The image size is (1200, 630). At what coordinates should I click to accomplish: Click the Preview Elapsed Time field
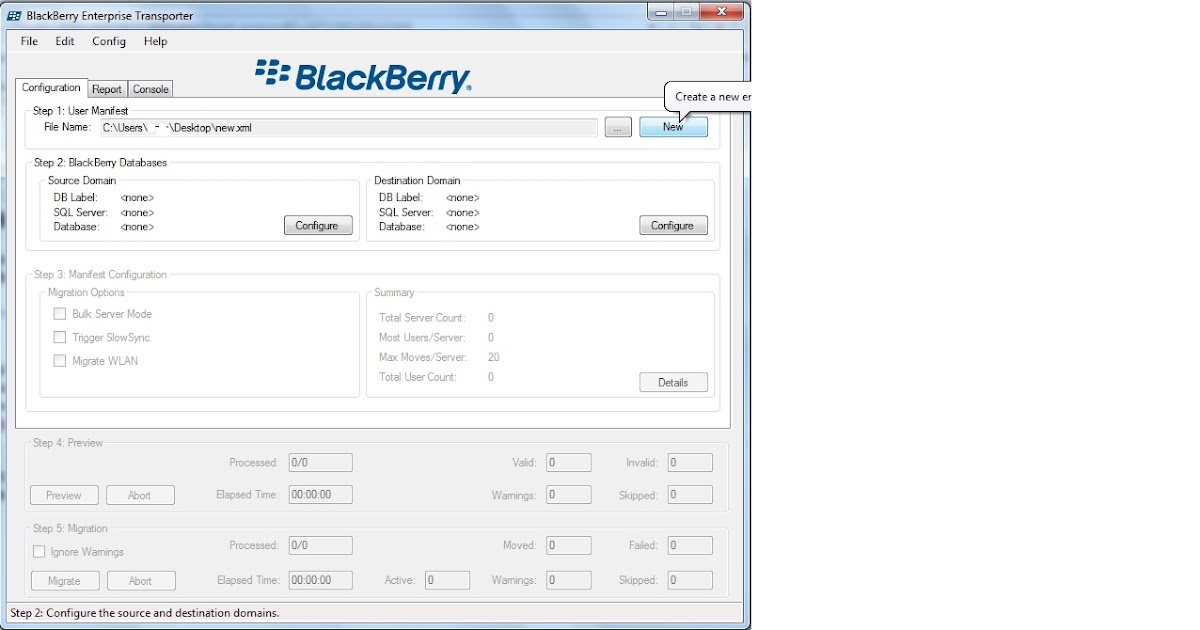coord(320,495)
